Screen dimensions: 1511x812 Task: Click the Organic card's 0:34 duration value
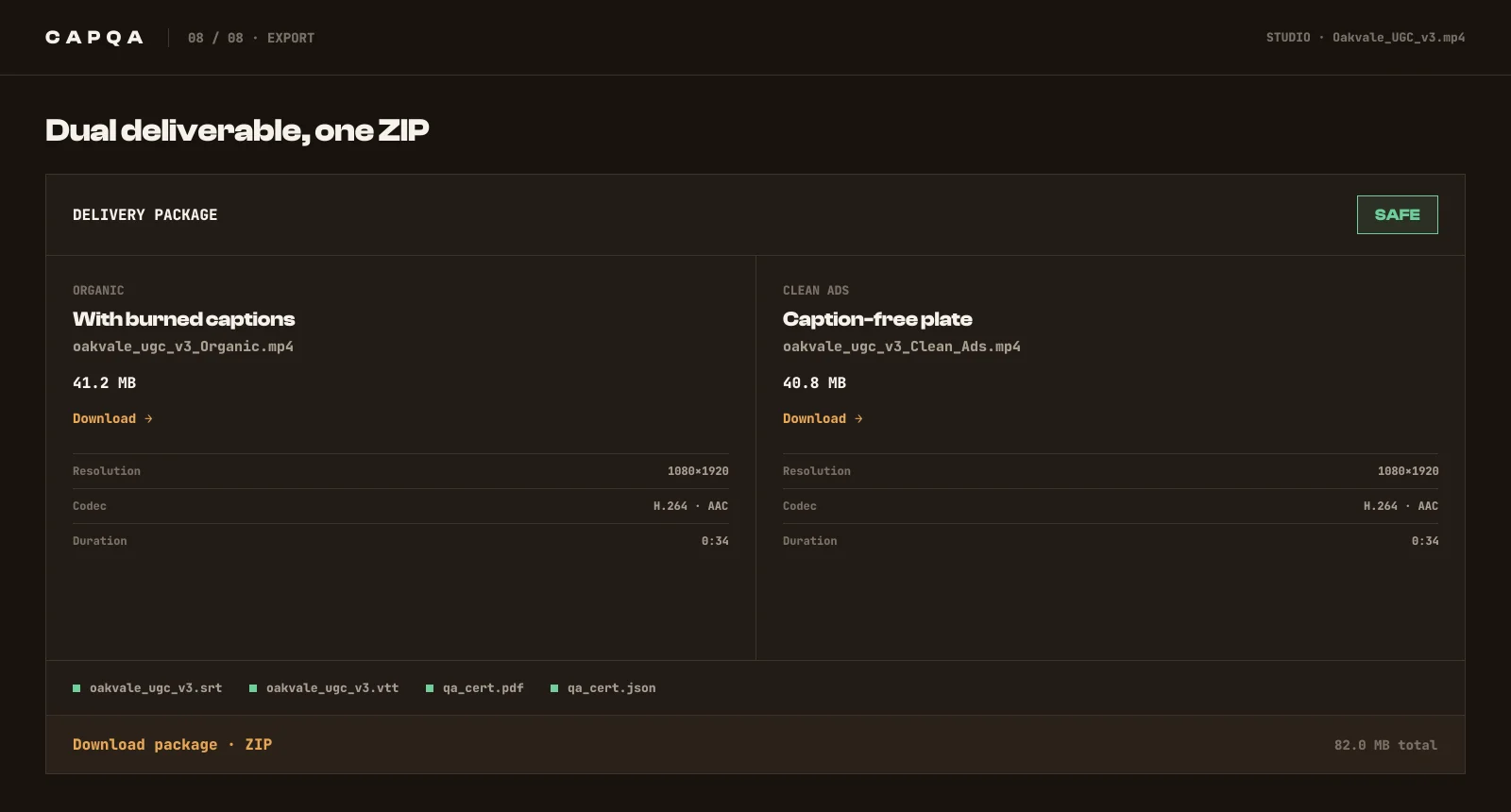[715, 541]
